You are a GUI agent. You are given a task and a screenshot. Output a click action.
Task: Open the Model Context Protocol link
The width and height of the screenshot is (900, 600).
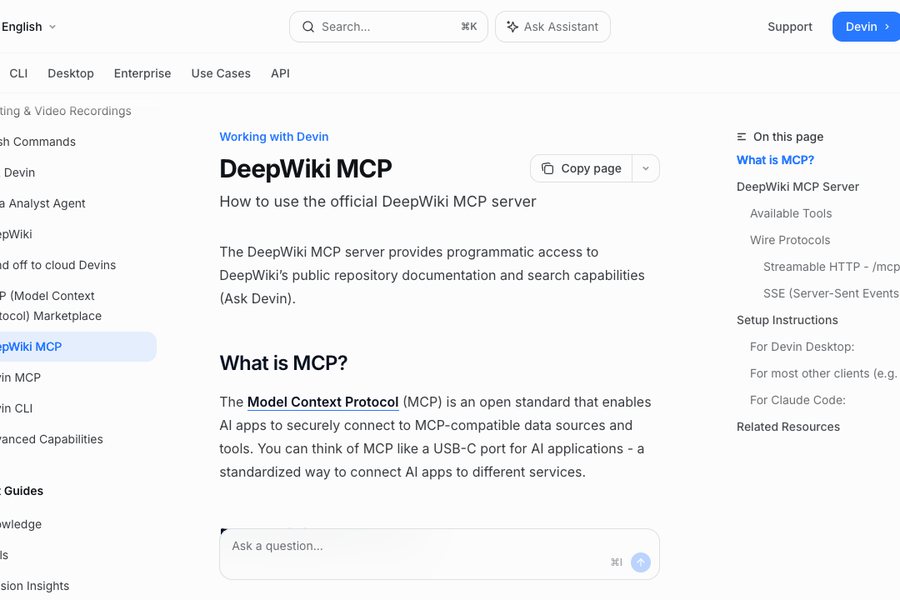323,402
